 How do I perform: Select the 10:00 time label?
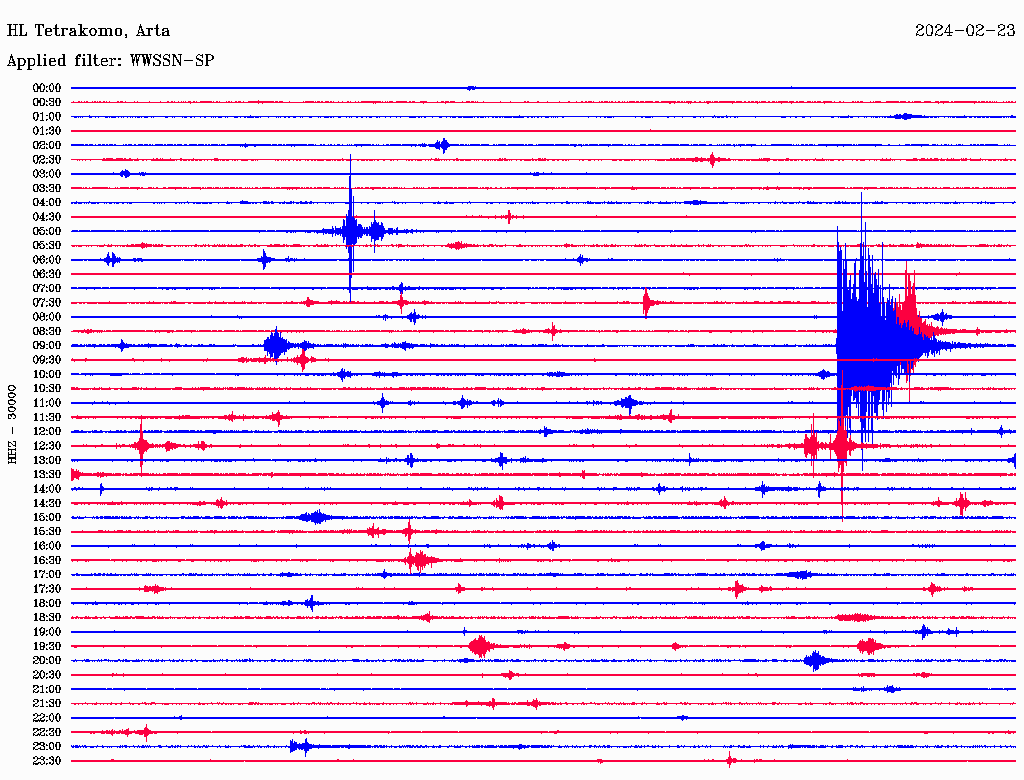[x=47, y=374]
